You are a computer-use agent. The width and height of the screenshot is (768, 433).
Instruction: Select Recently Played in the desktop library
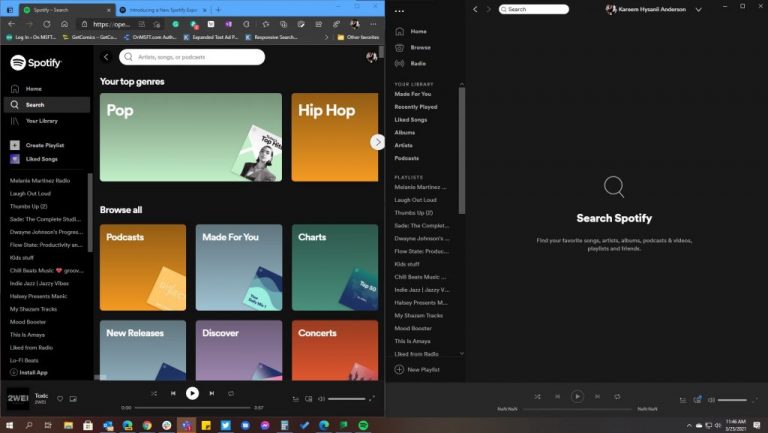point(416,107)
